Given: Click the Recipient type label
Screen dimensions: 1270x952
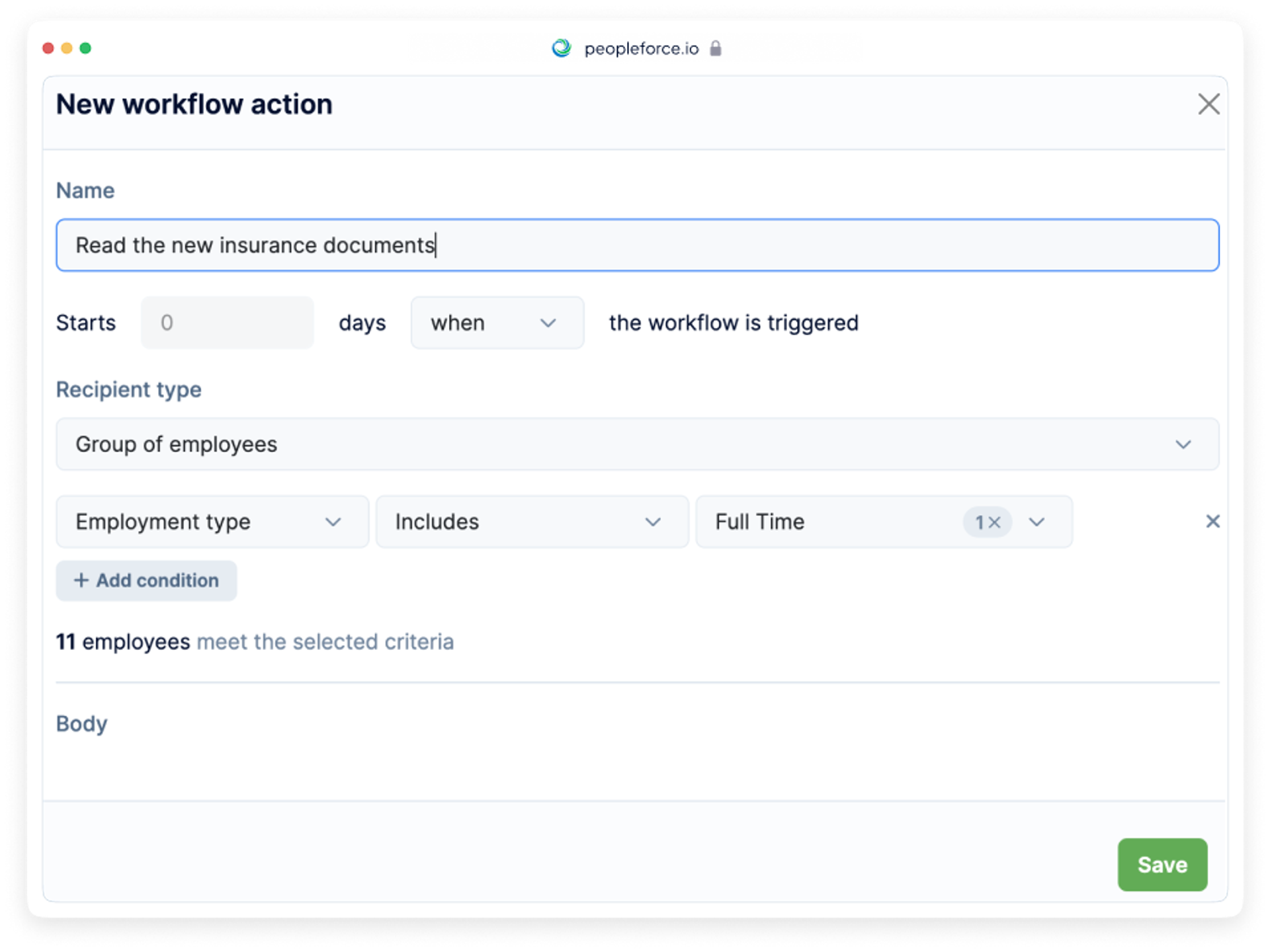Looking at the screenshot, I should coord(129,389).
